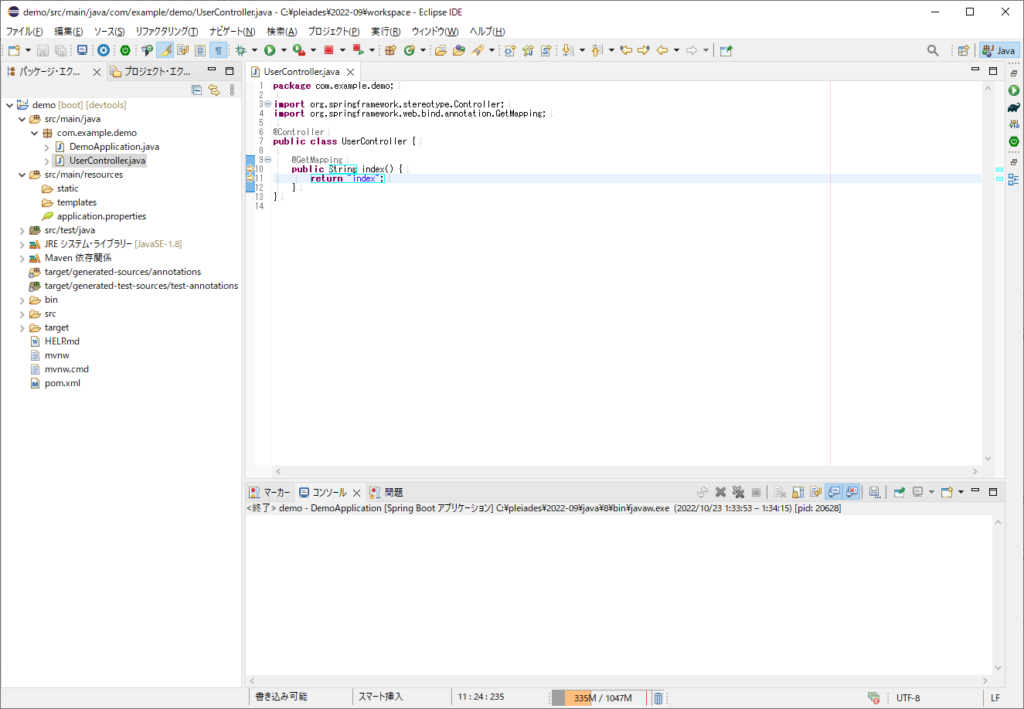Click the magnifier search icon in toolbar
Image resolution: width=1024 pixels, height=709 pixels.
(x=932, y=50)
